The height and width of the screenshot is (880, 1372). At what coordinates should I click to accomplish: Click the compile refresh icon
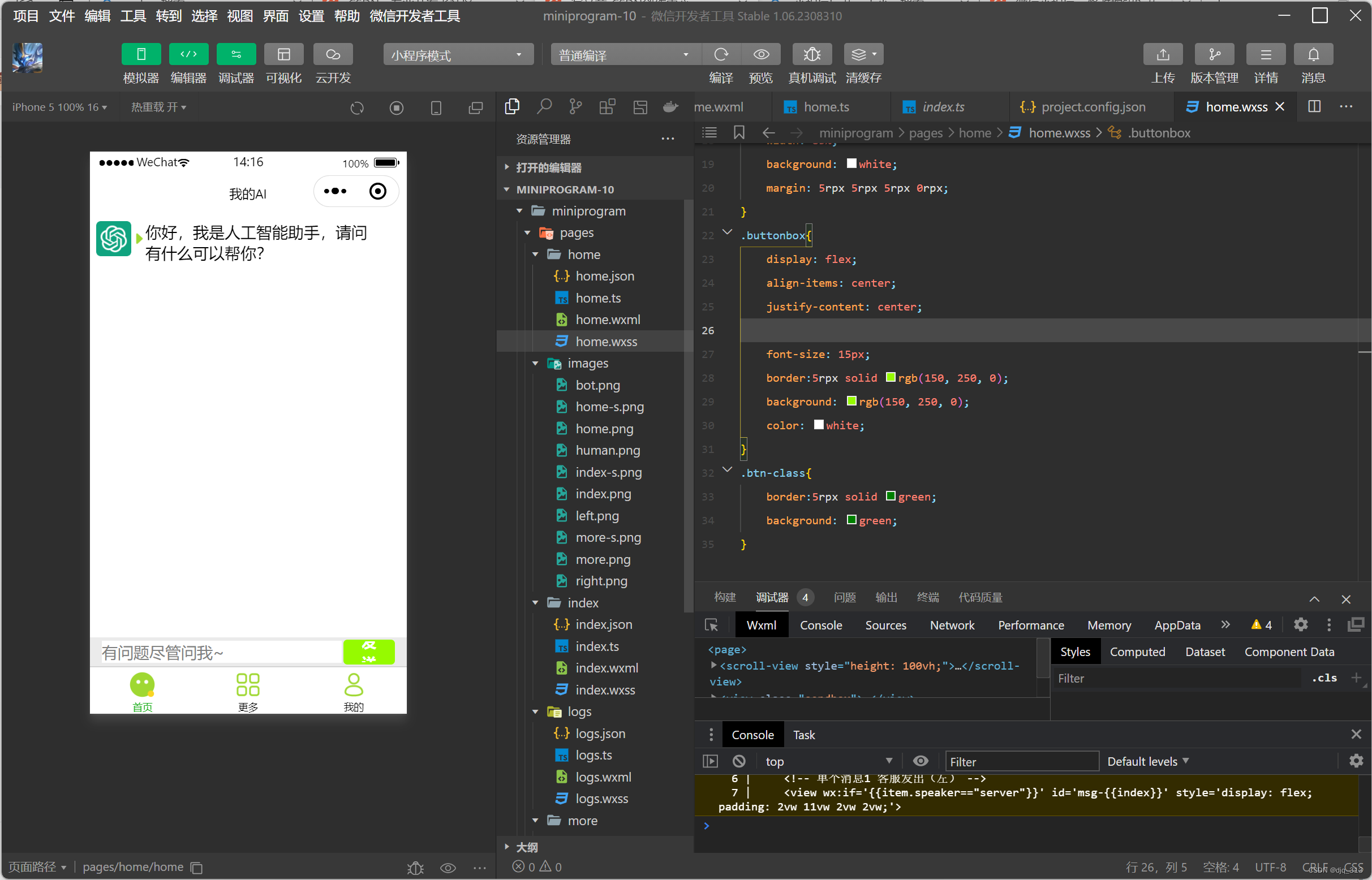coord(721,55)
